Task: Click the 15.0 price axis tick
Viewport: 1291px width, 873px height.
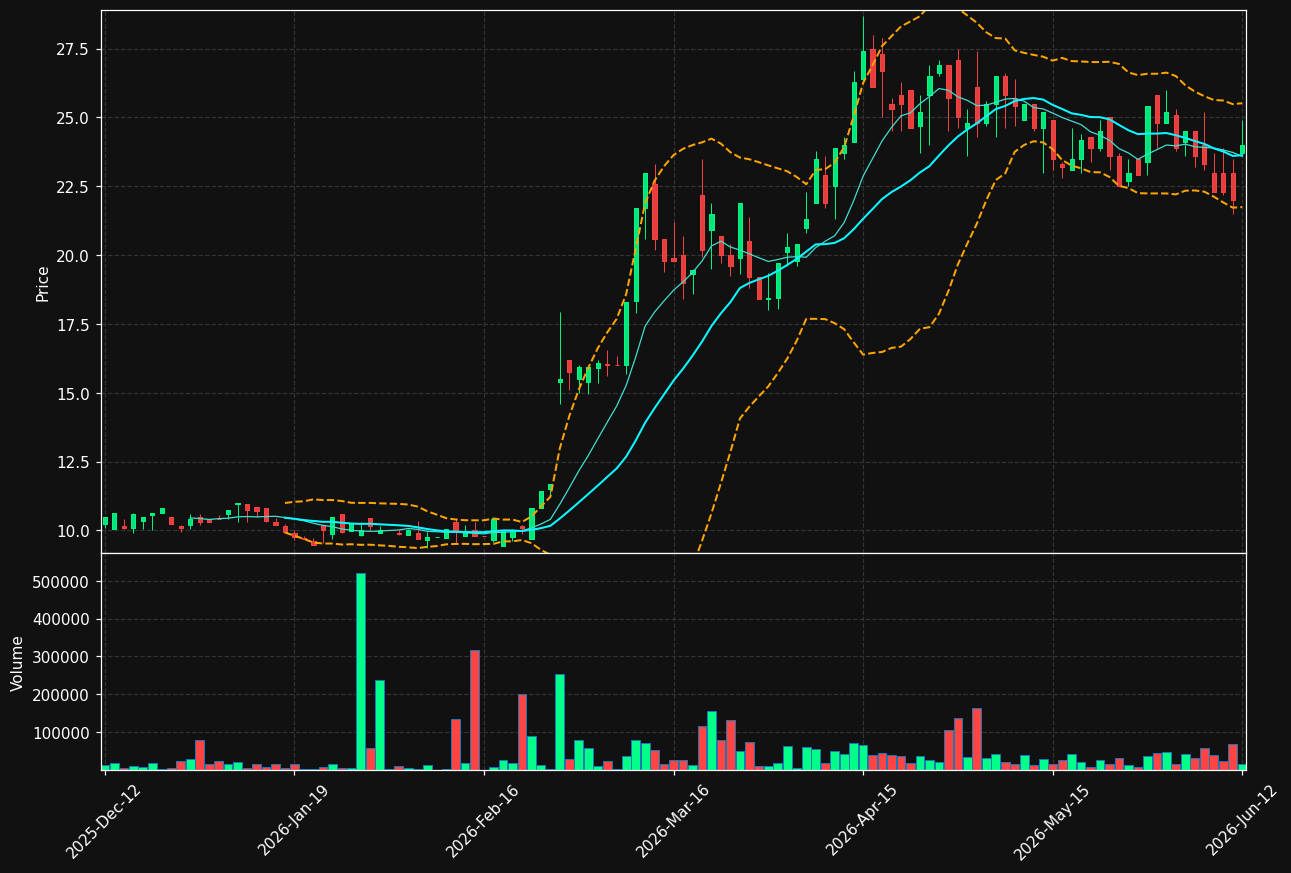Action: pyautogui.click(x=75, y=394)
